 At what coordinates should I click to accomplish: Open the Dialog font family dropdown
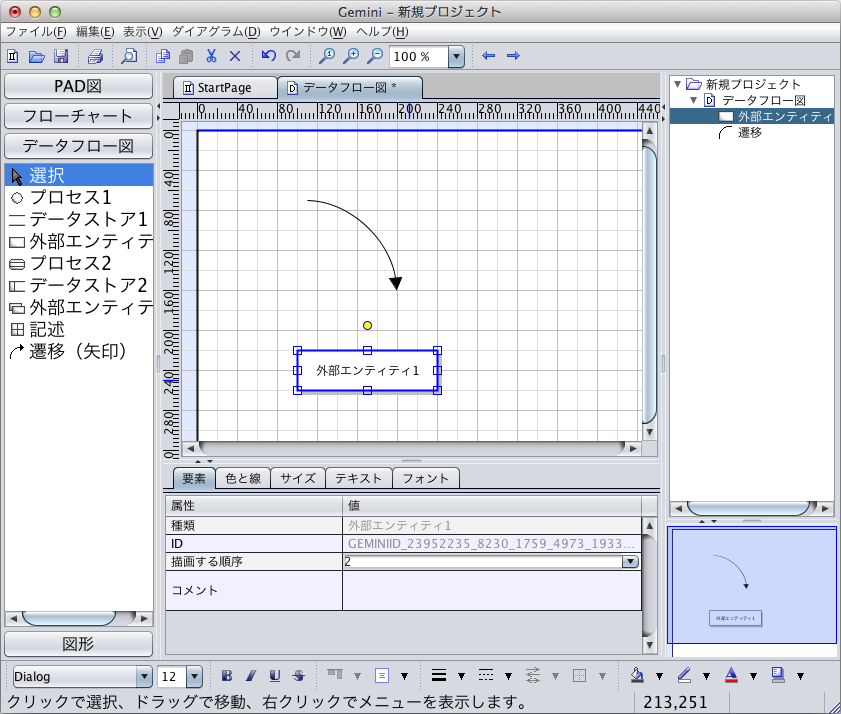tap(144, 676)
